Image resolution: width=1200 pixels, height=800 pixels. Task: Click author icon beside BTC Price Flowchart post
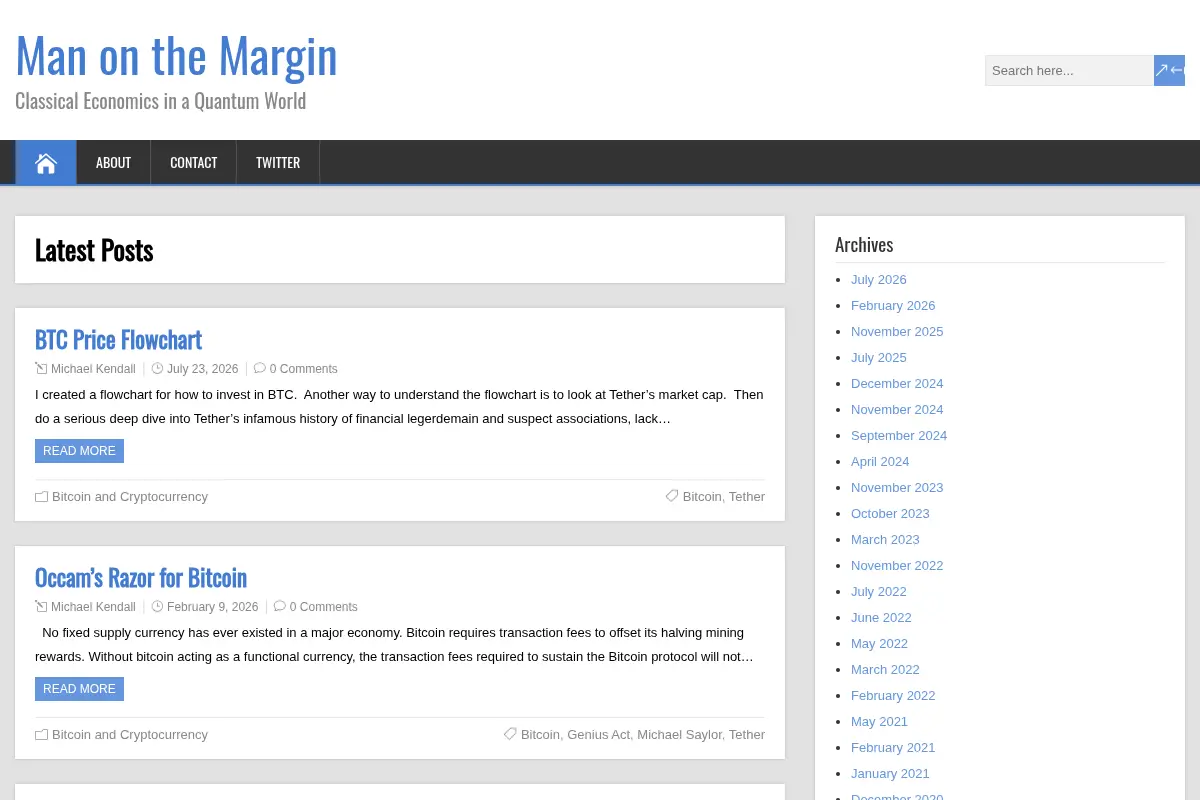pyautogui.click(x=41, y=368)
